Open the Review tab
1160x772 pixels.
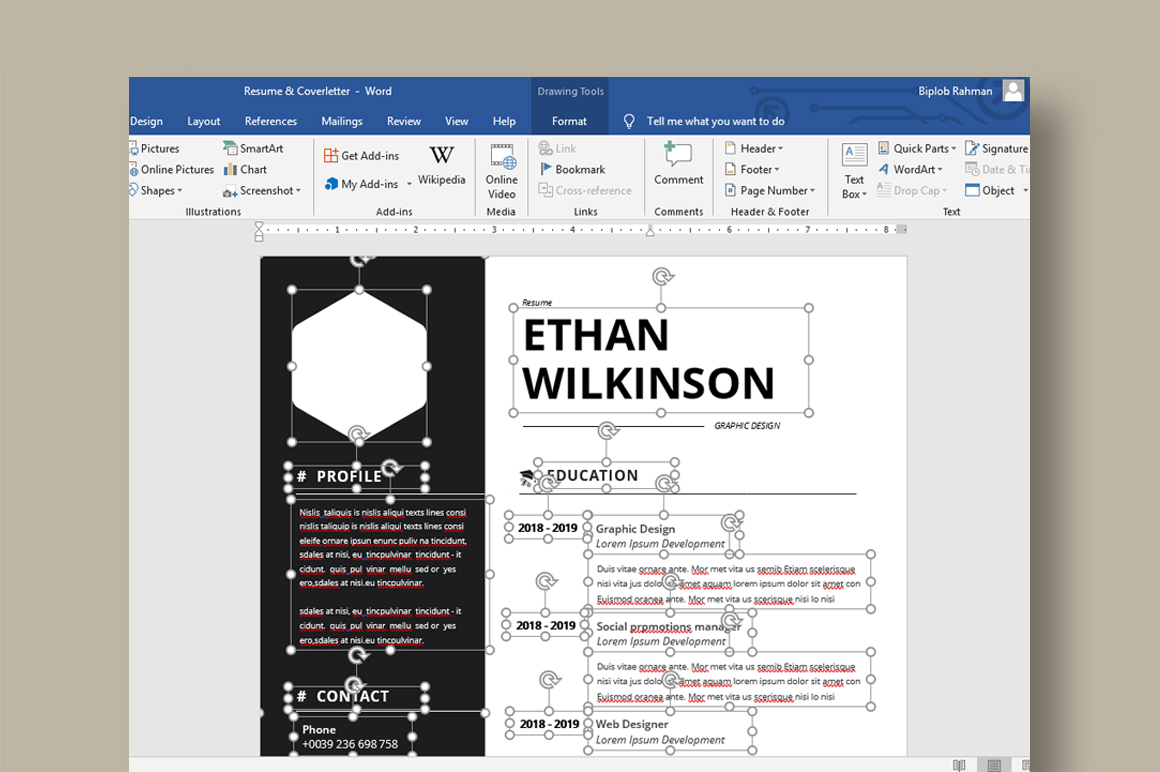click(x=404, y=121)
